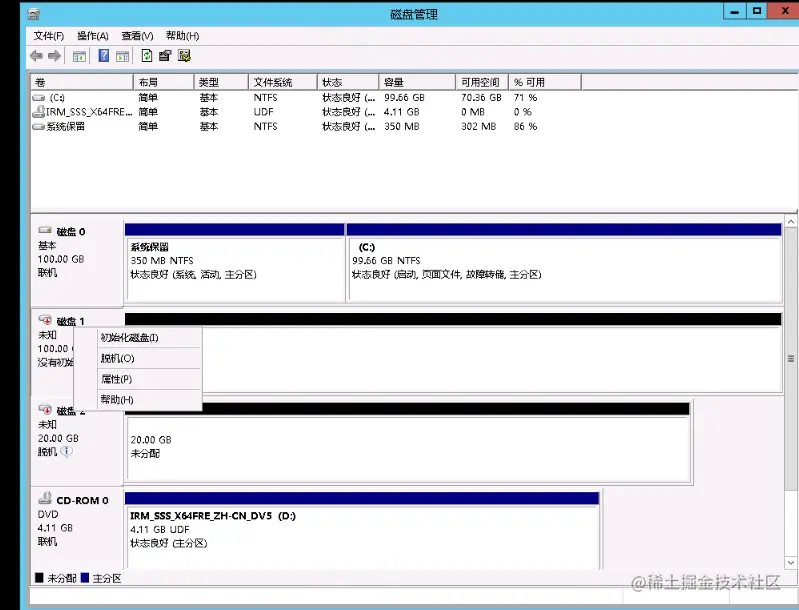Click the UDF file system cell

(x=264, y=112)
